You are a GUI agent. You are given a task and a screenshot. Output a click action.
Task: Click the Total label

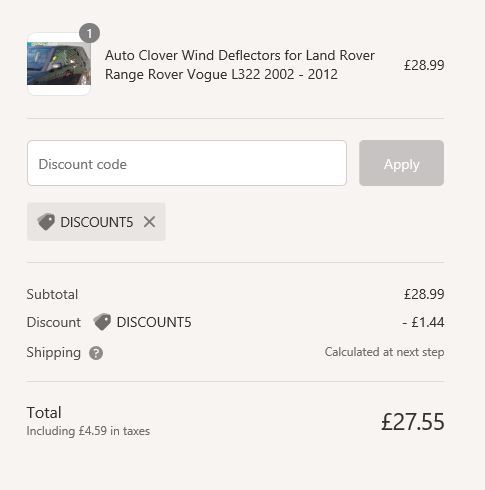point(44,413)
